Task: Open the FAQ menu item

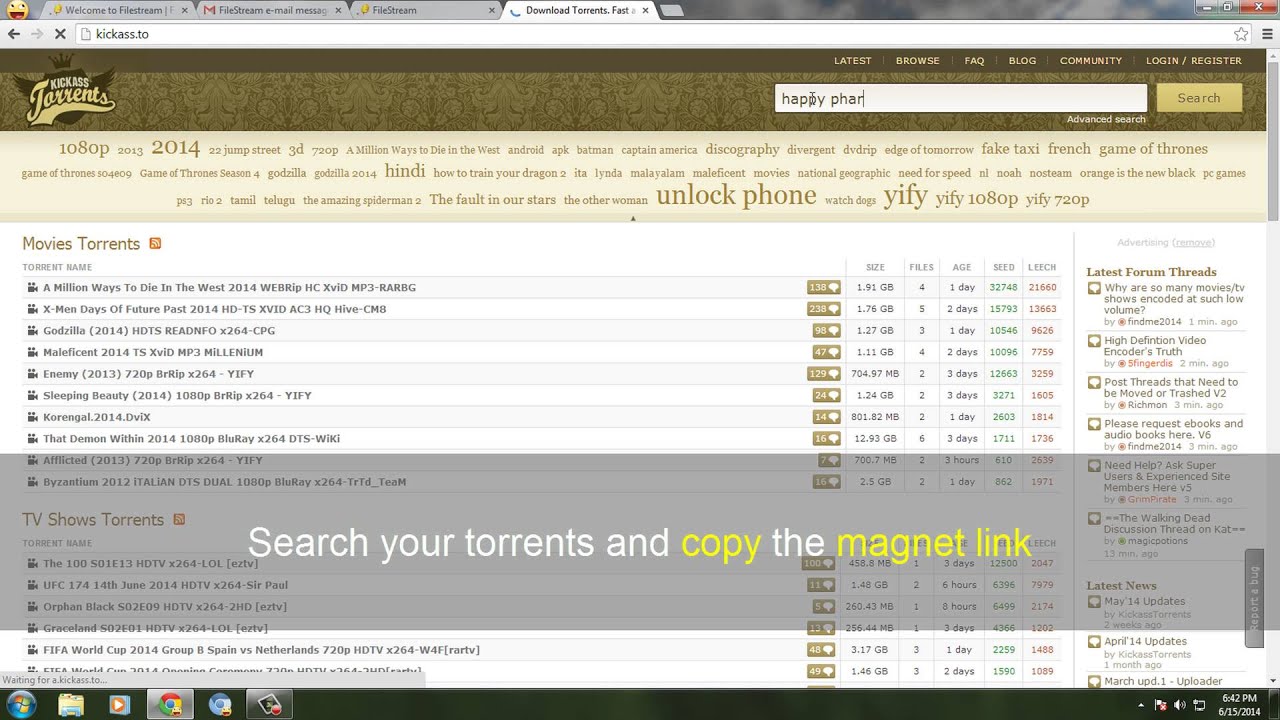Action: (974, 61)
